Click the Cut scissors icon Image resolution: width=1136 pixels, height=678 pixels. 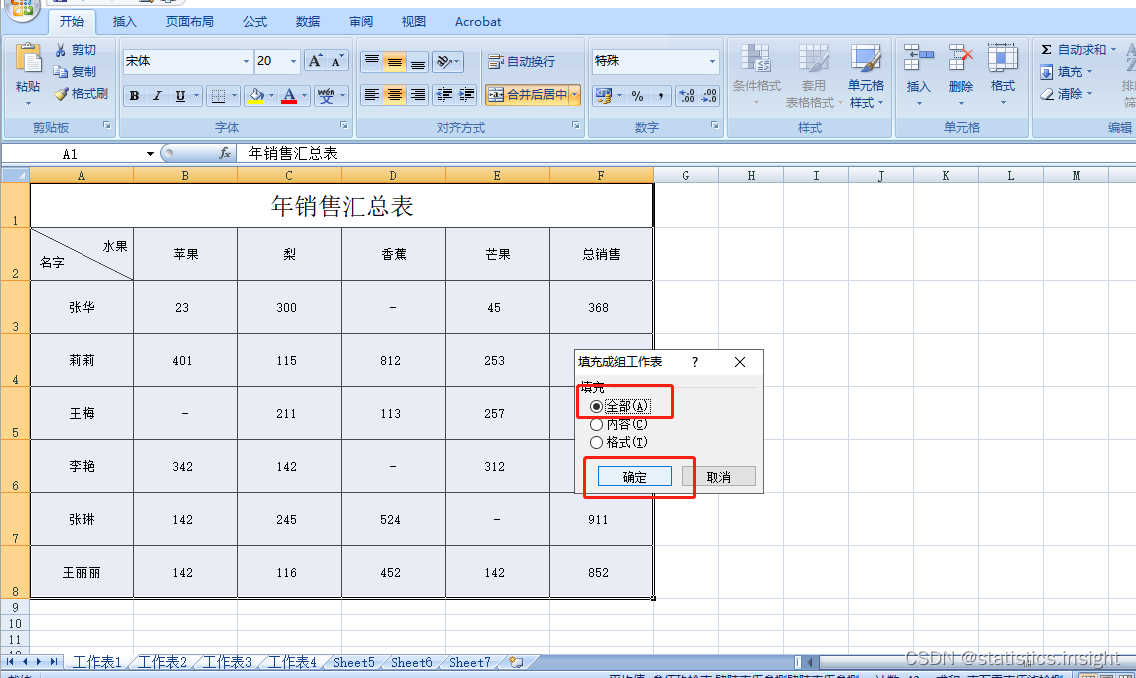point(61,49)
